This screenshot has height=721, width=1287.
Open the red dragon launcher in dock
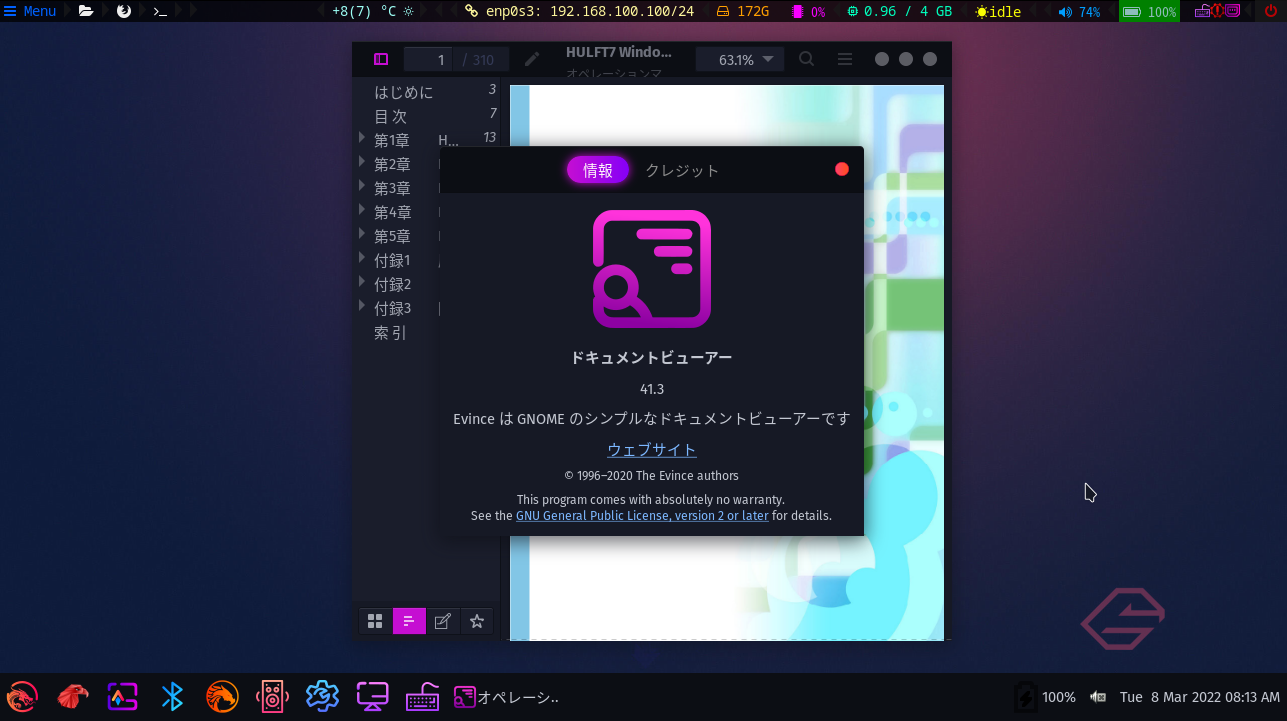(22, 696)
